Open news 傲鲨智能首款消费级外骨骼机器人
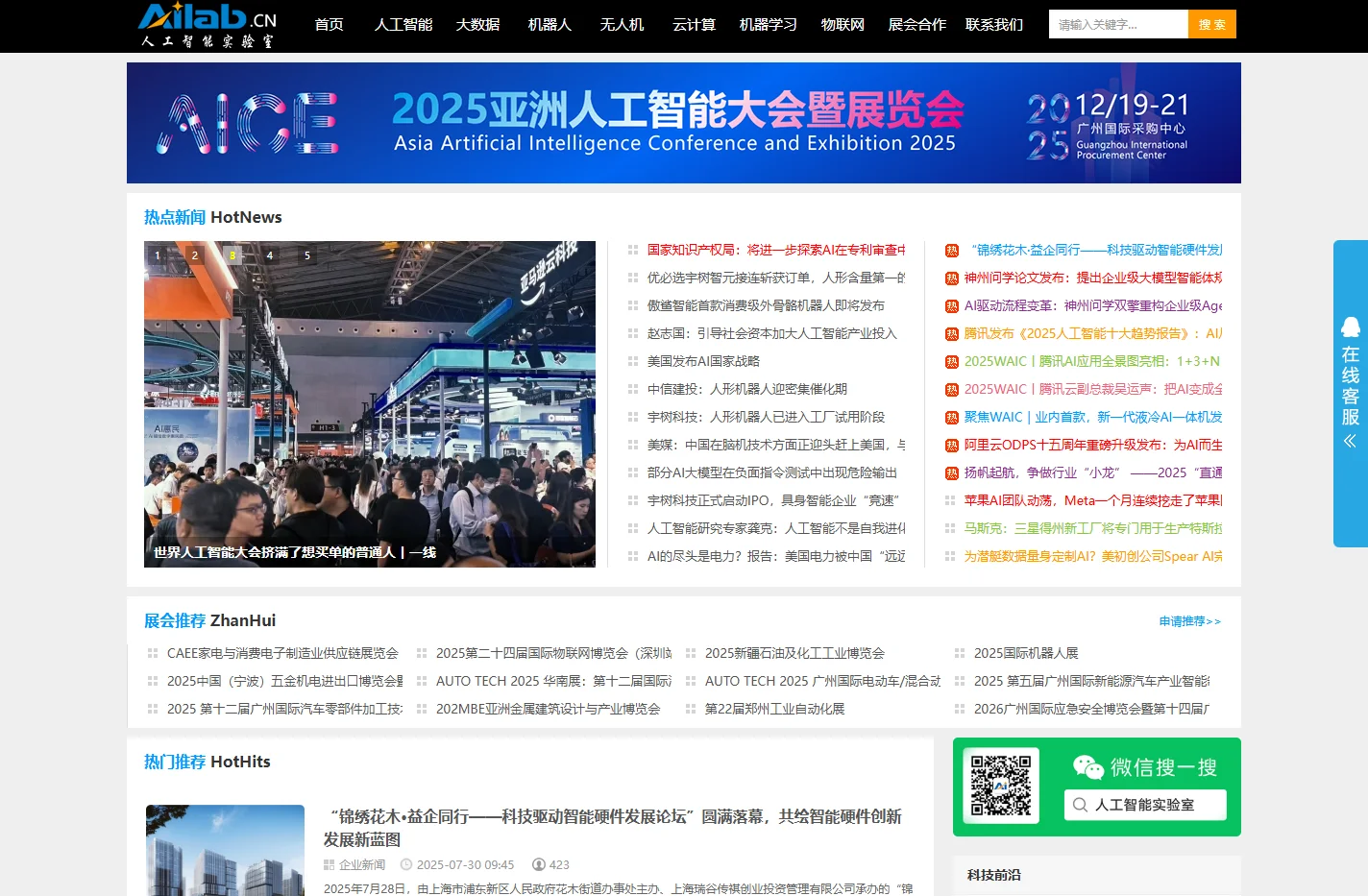 click(x=766, y=305)
